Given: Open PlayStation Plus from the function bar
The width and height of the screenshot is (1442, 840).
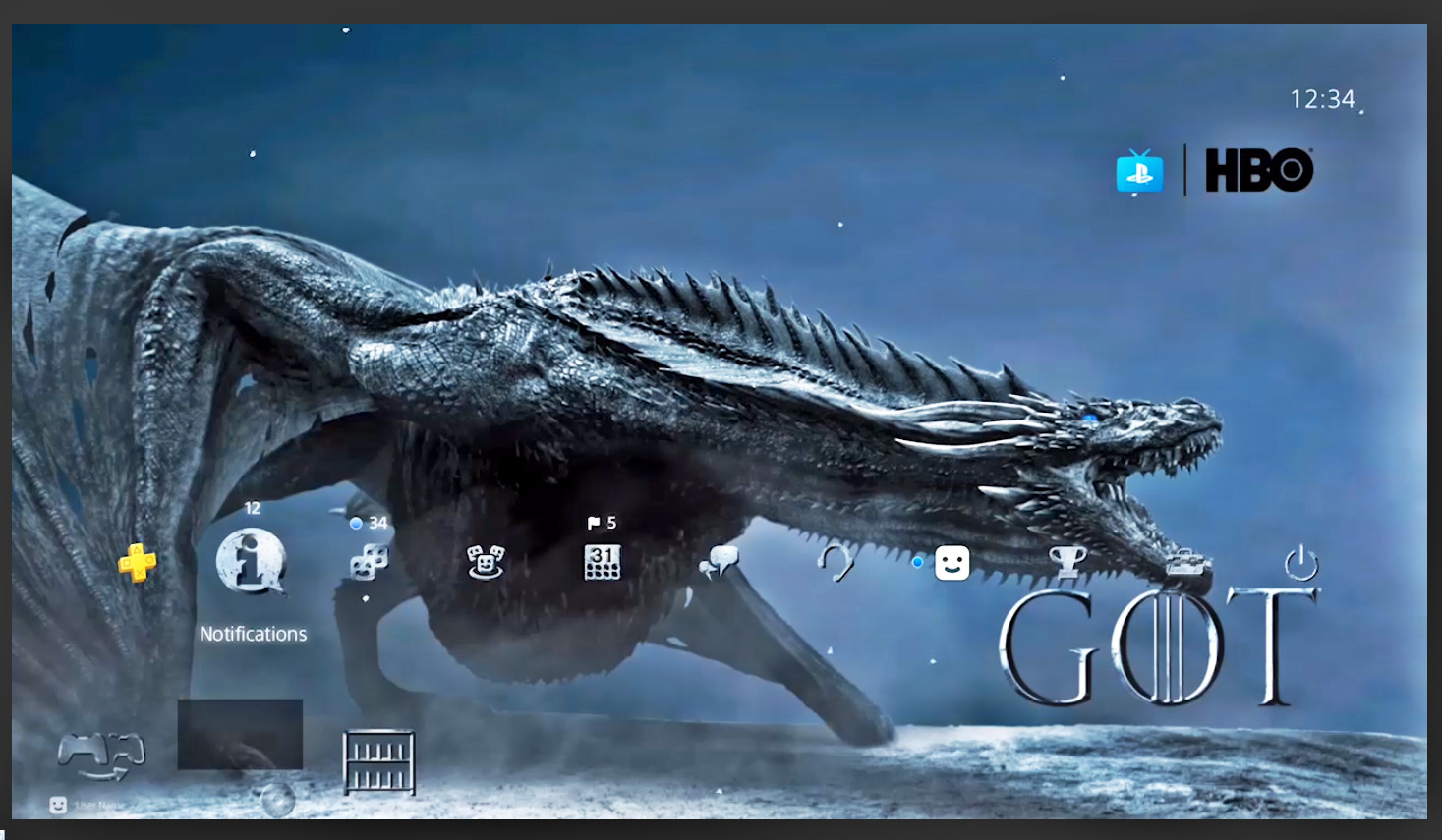Looking at the screenshot, I should click(x=138, y=563).
